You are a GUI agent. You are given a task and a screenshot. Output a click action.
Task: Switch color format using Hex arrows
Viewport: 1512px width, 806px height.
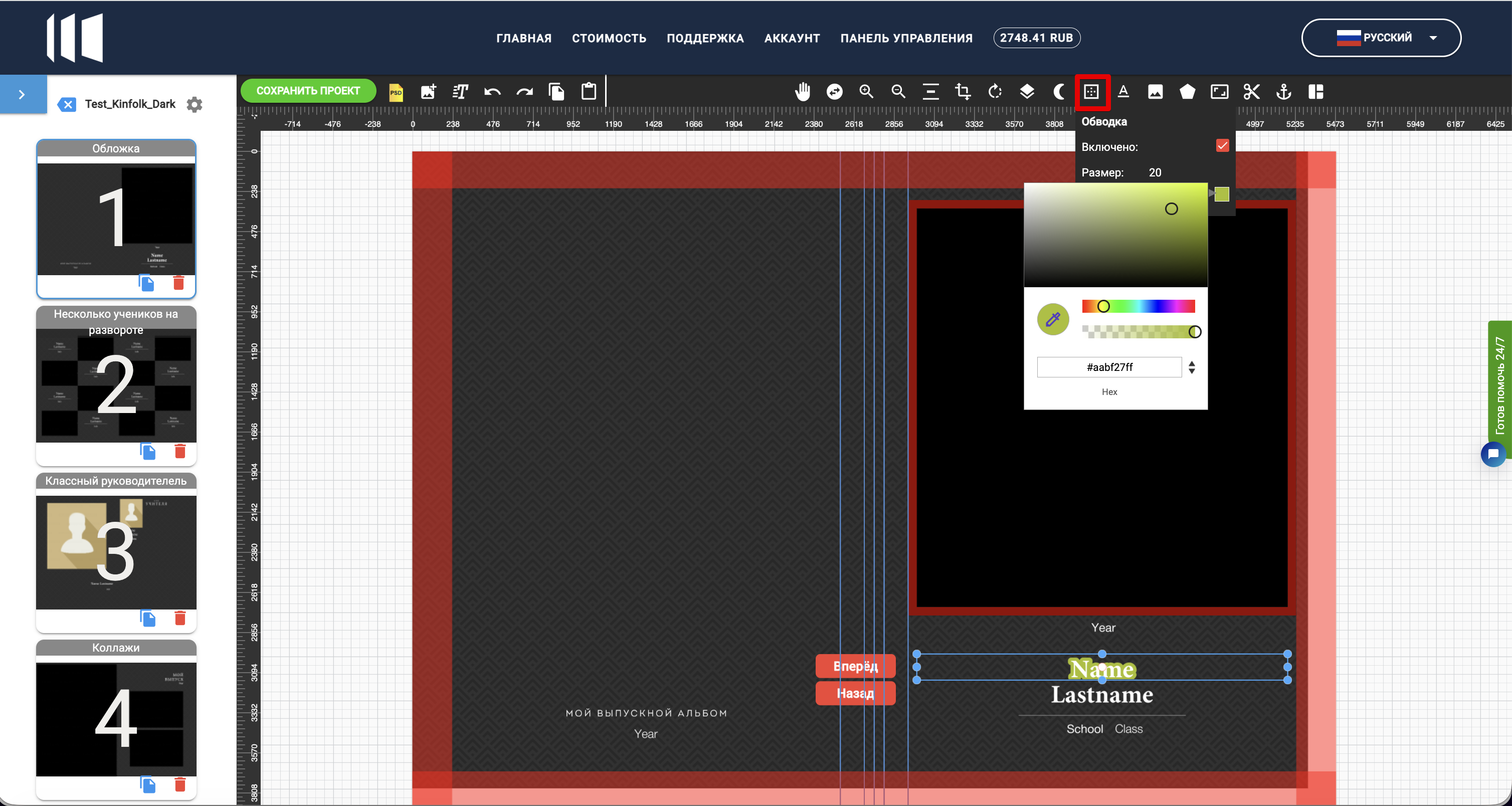point(1192,367)
